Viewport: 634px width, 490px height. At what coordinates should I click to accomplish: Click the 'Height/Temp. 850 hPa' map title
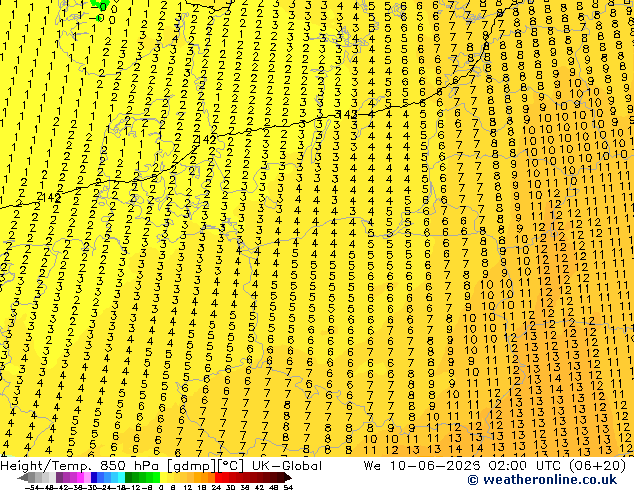coord(80,466)
